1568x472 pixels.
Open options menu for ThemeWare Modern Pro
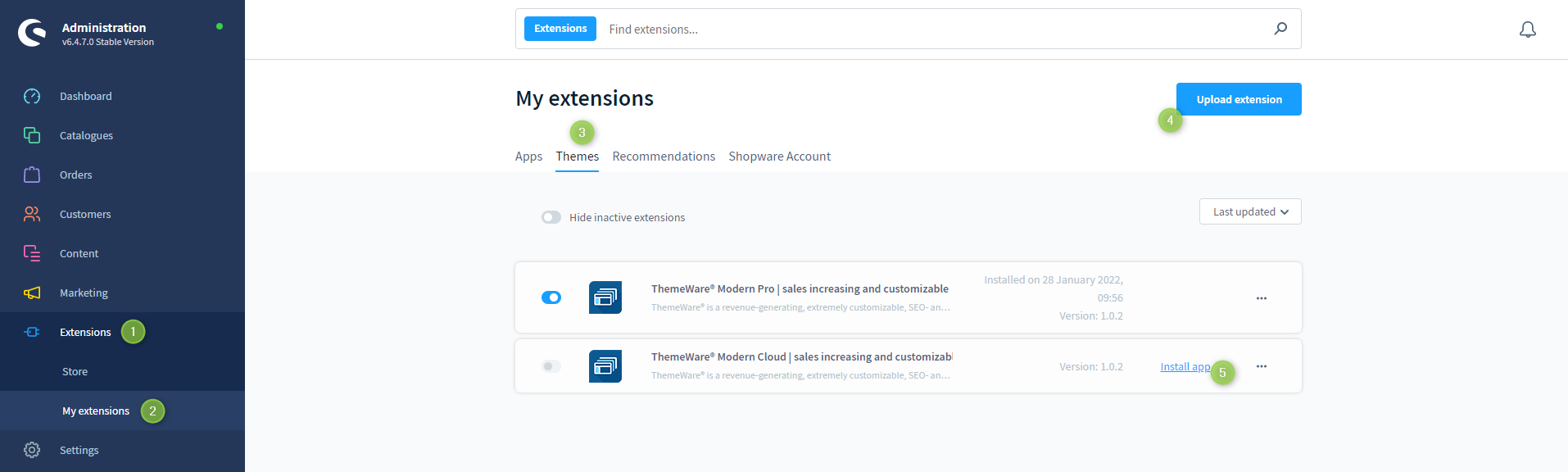click(x=1262, y=298)
